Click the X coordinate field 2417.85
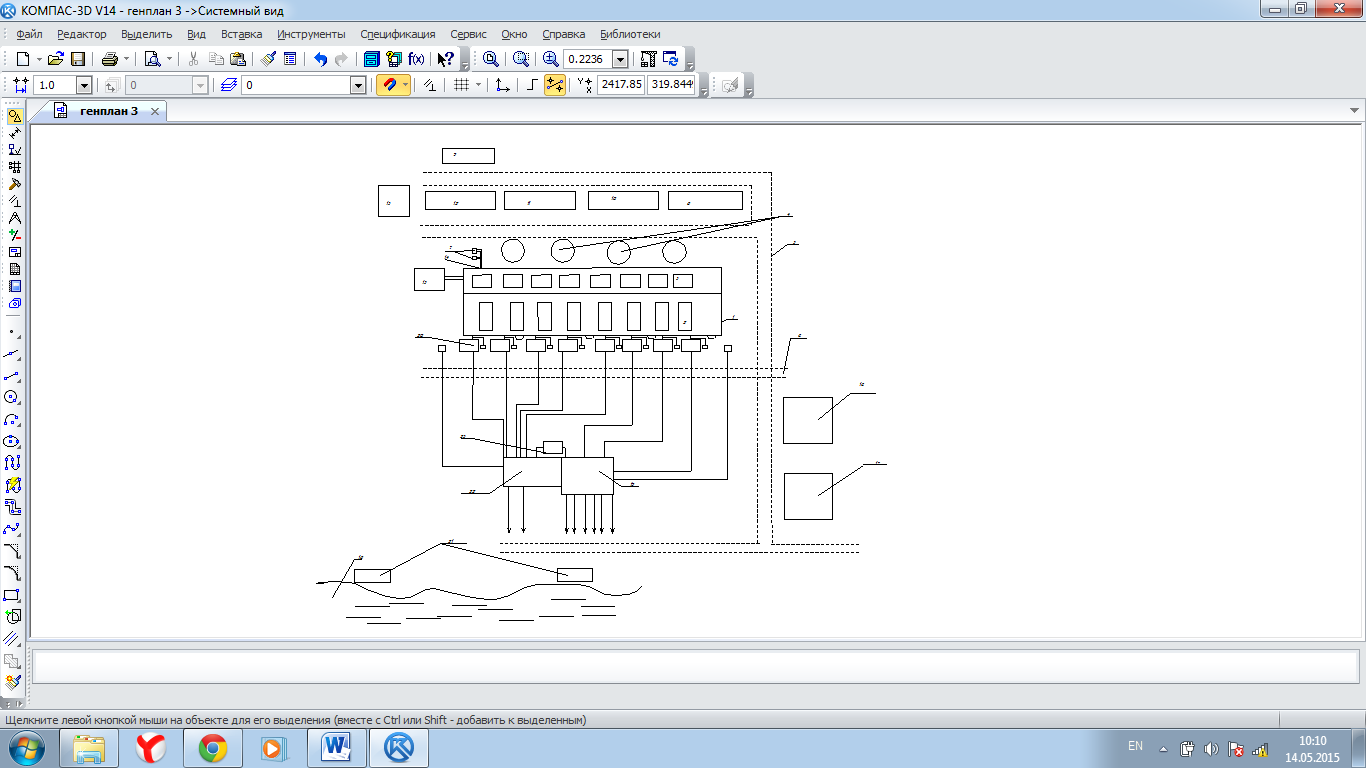Image resolution: width=1366 pixels, height=768 pixels. point(621,86)
